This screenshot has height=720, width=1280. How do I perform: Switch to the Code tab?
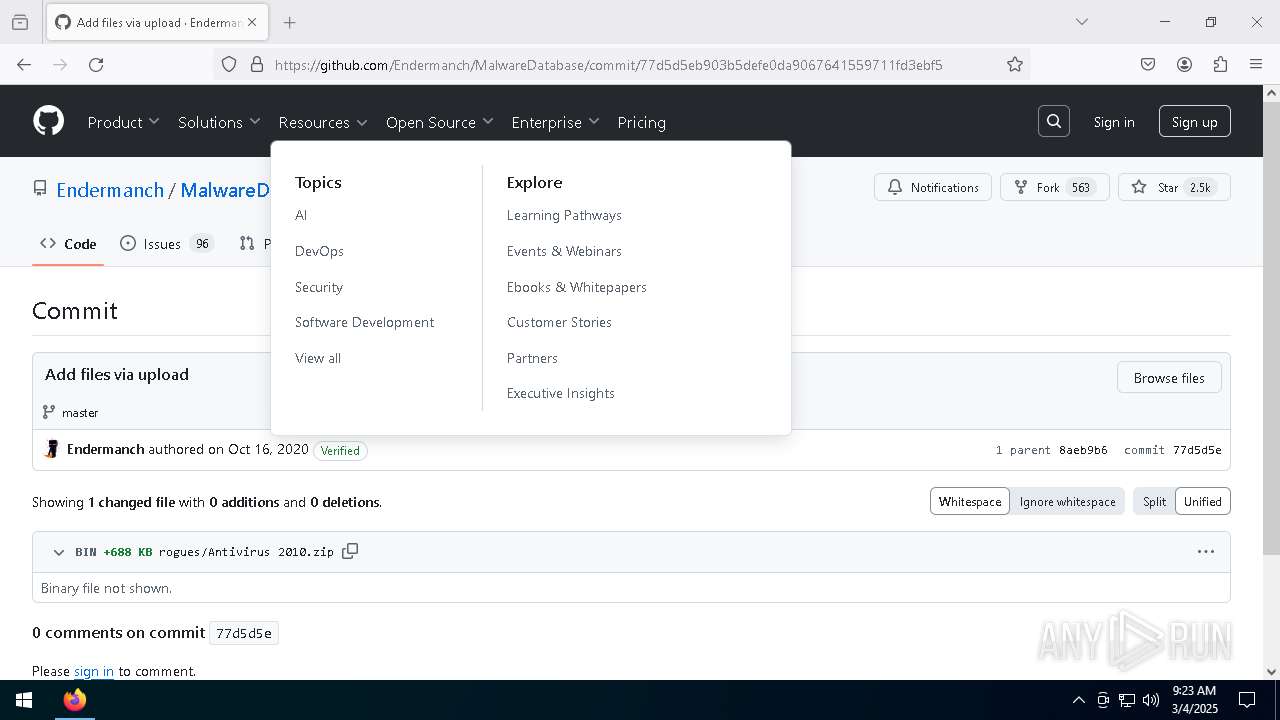pos(68,244)
